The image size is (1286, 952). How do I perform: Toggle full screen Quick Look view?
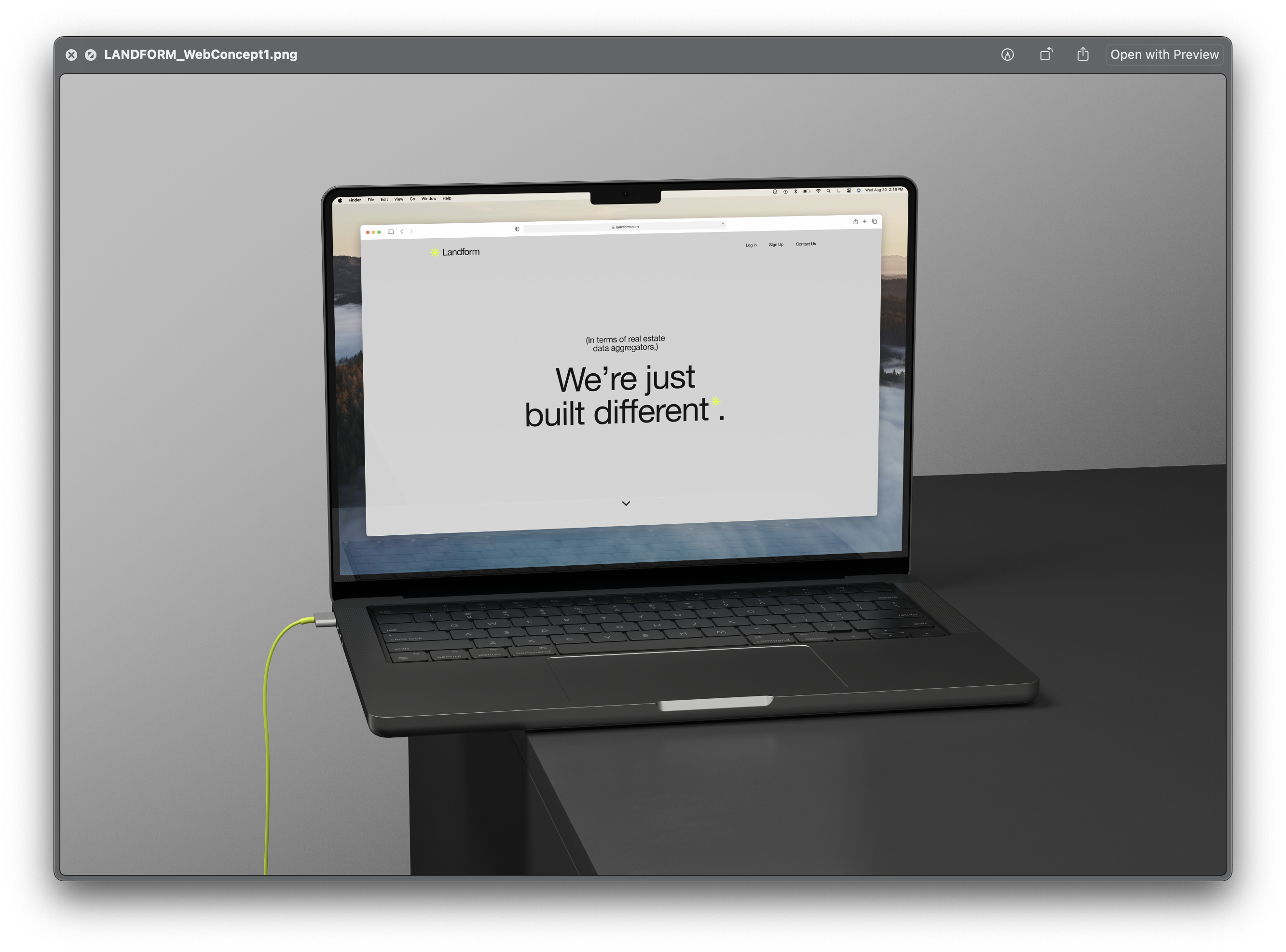coord(91,55)
